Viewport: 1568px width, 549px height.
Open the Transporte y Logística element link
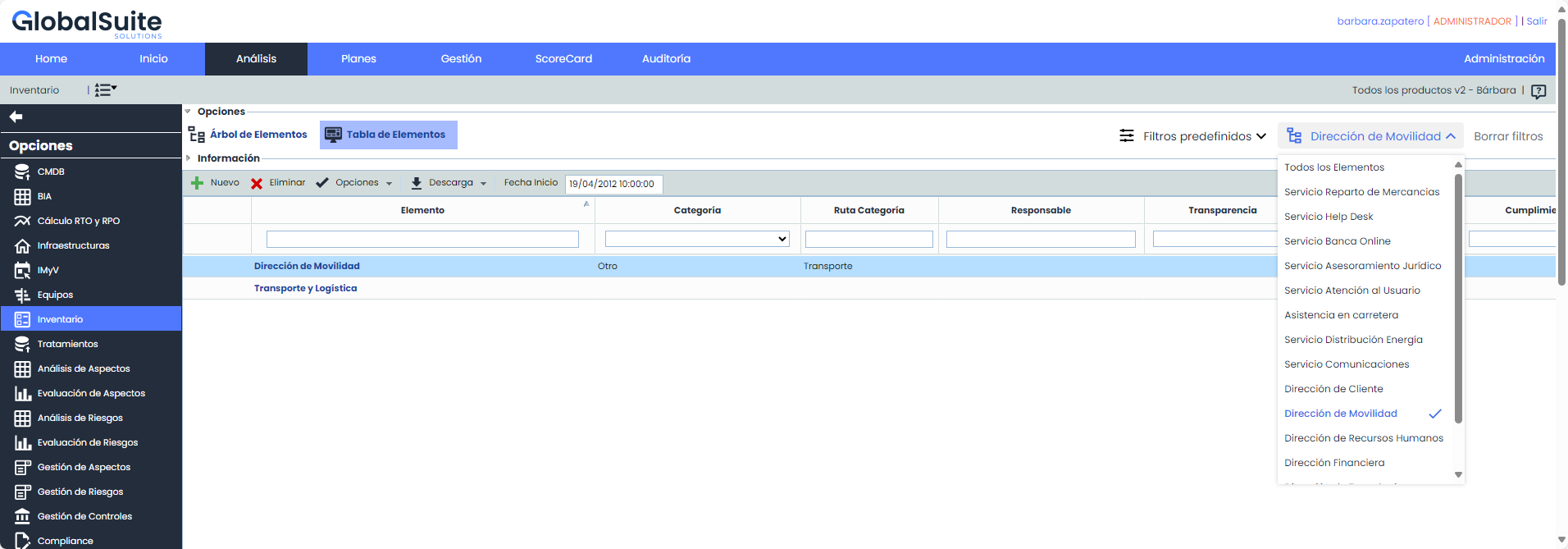coord(305,289)
